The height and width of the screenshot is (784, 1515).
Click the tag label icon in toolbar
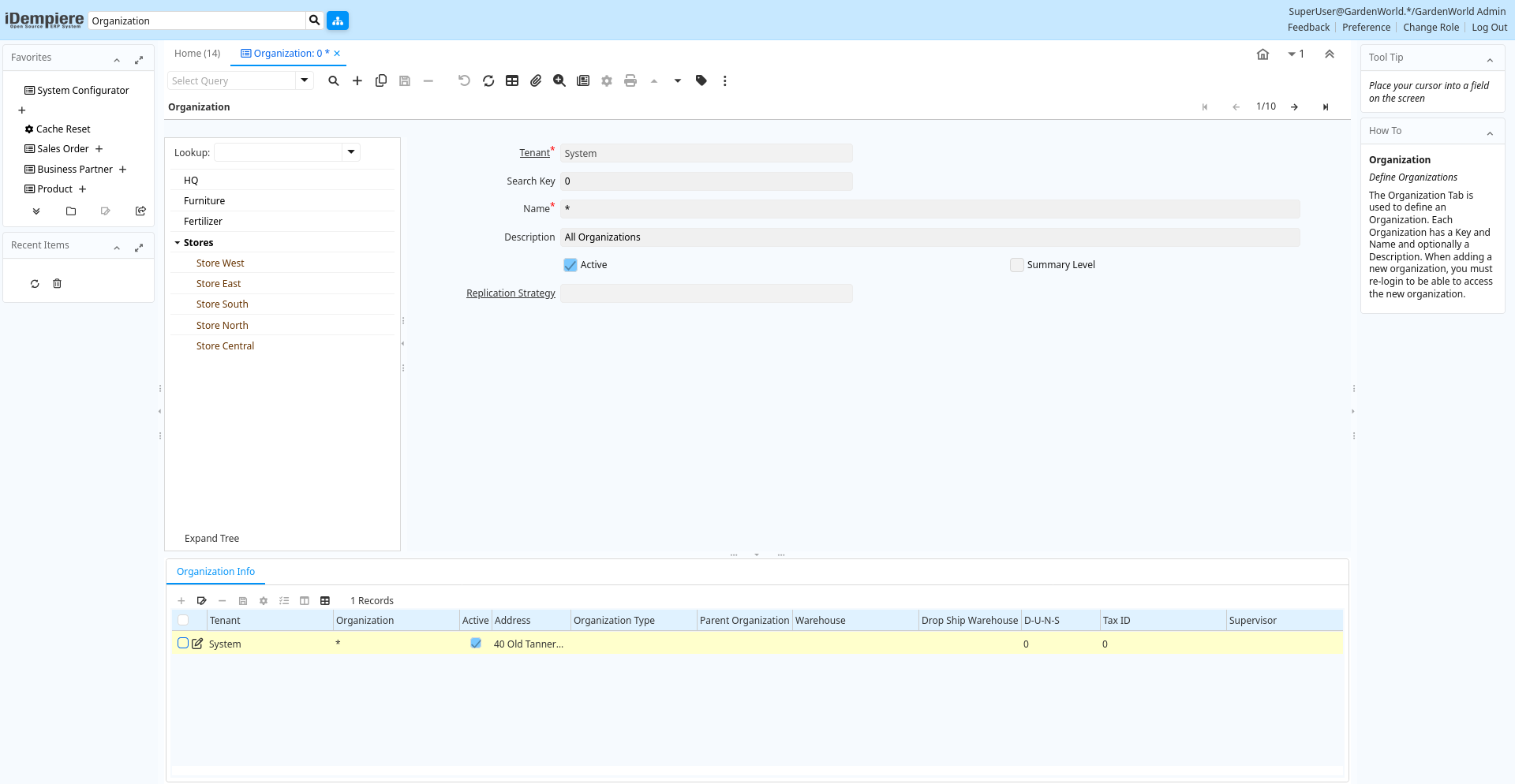pyautogui.click(x=701, y=80)
